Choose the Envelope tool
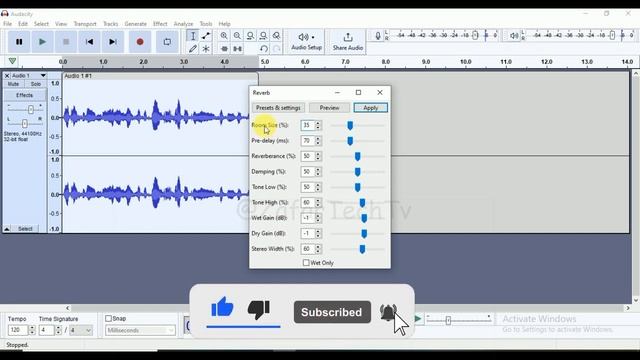This screenshot has width=640, height=360. (206, 36)
